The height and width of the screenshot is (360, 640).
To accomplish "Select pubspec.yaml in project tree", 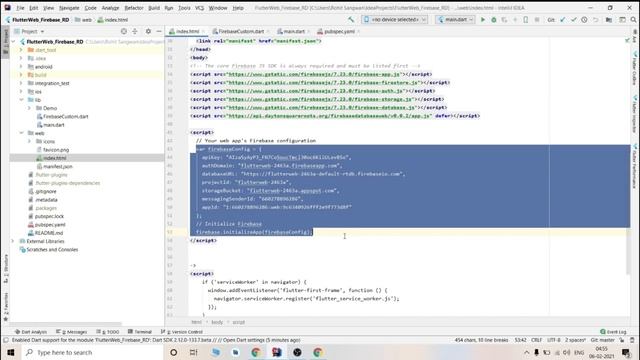I will pyautogui.click(x=50, y=224).
